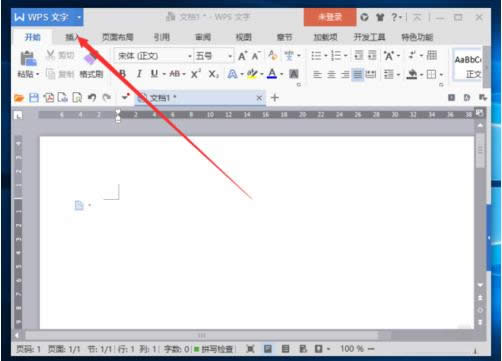Click the Undo arrow icon

click(x=92, y=98)
